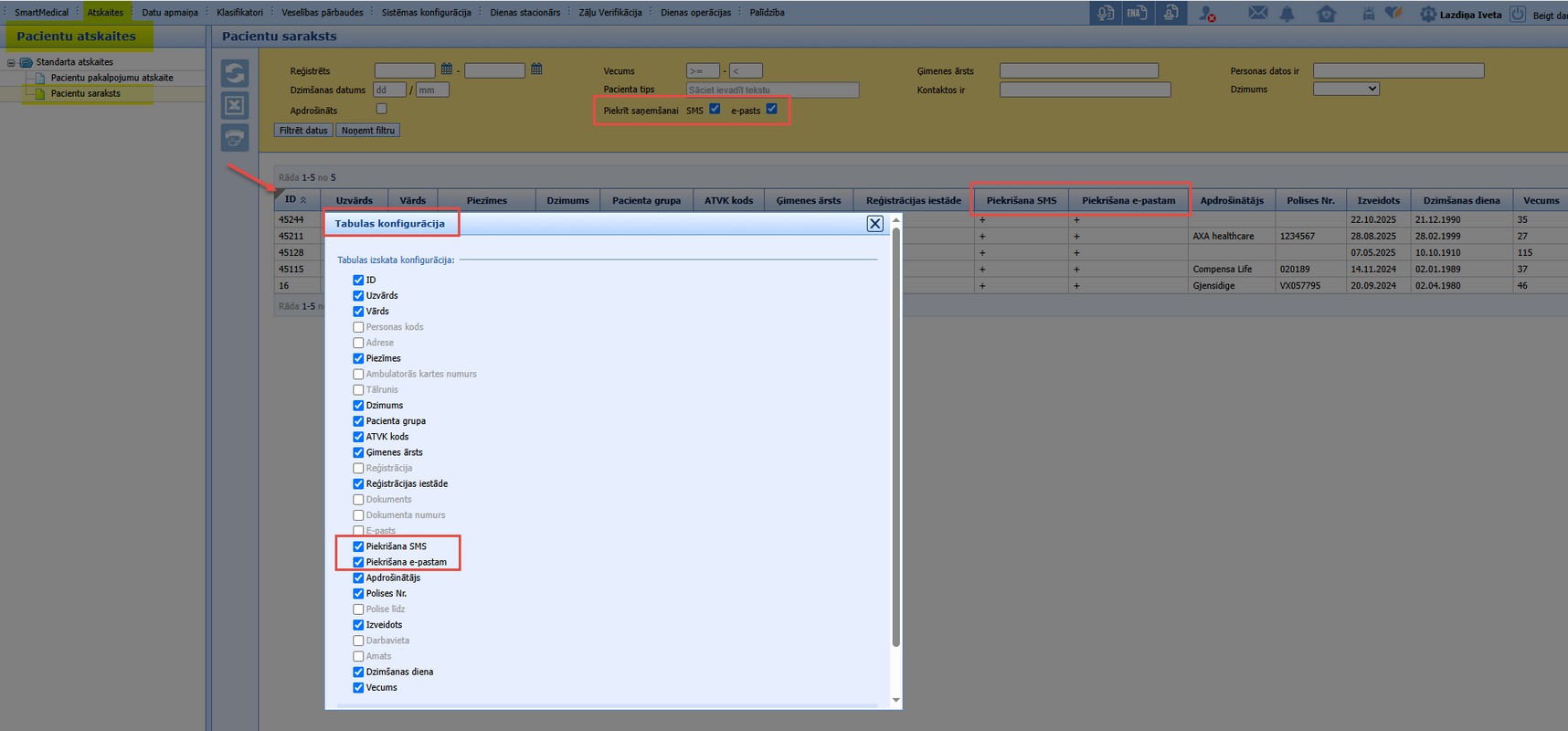The width and height of the screenshot is (1568, 731).
Task: Uncheck the Piekrišana SMS column checkbox
Action: tap(358, 546)
